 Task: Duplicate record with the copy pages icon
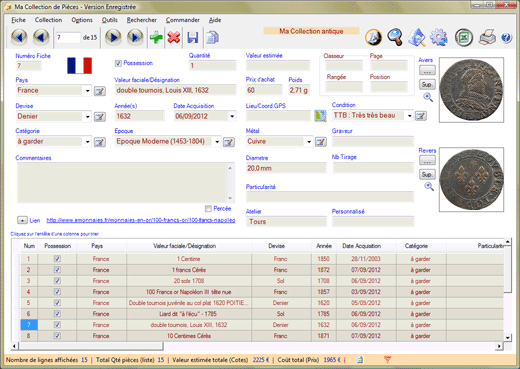pos(212,37)
